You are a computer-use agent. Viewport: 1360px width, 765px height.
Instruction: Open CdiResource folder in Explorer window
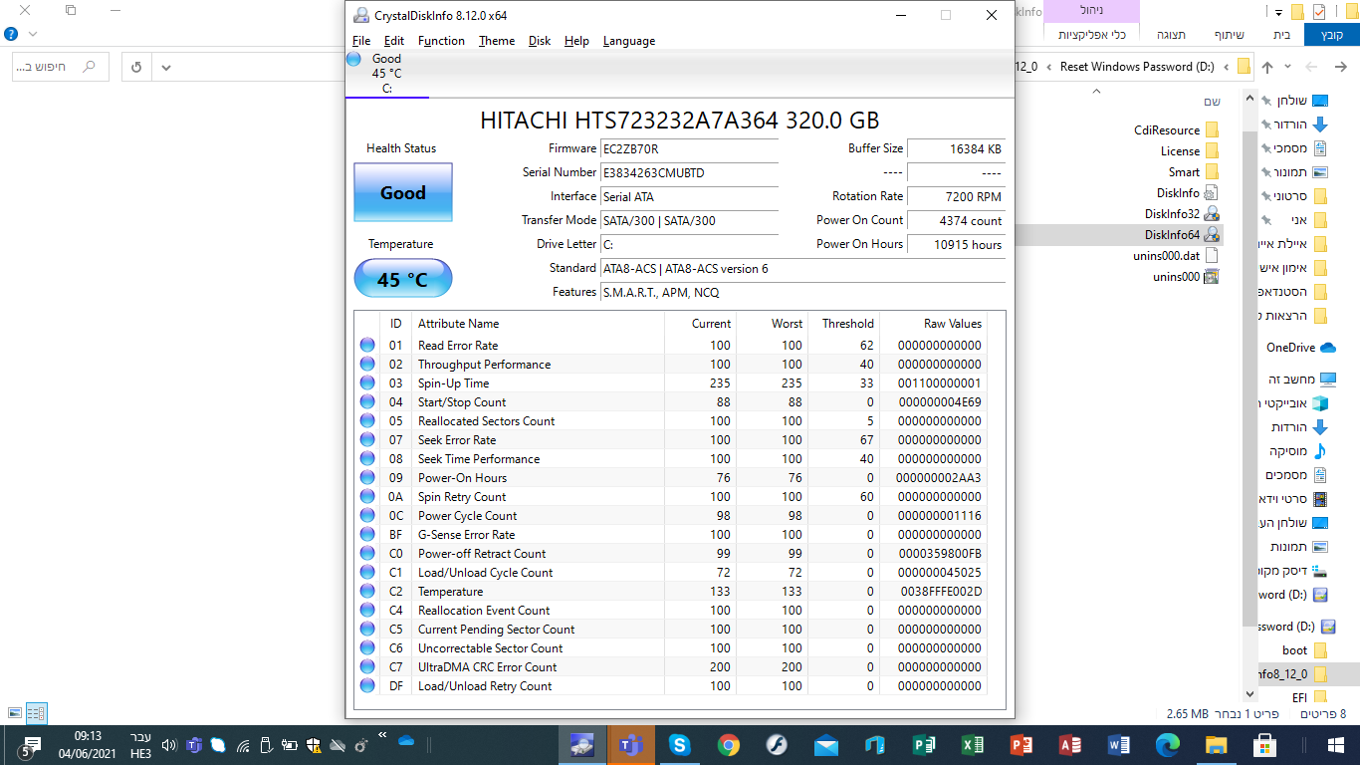(1176, 130)
